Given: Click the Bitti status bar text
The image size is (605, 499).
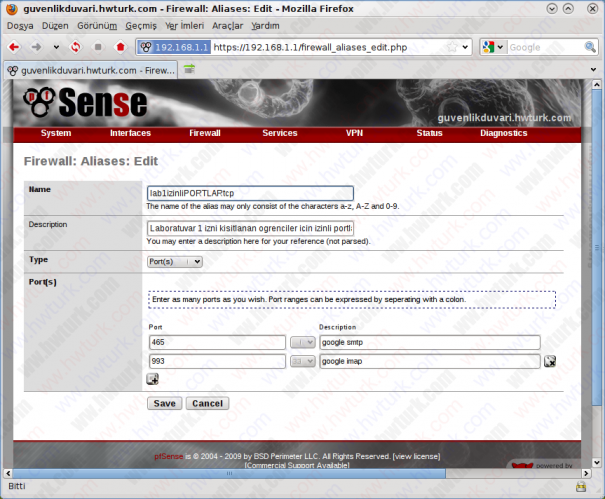Looking at the screenshot, I should (17, 486).
